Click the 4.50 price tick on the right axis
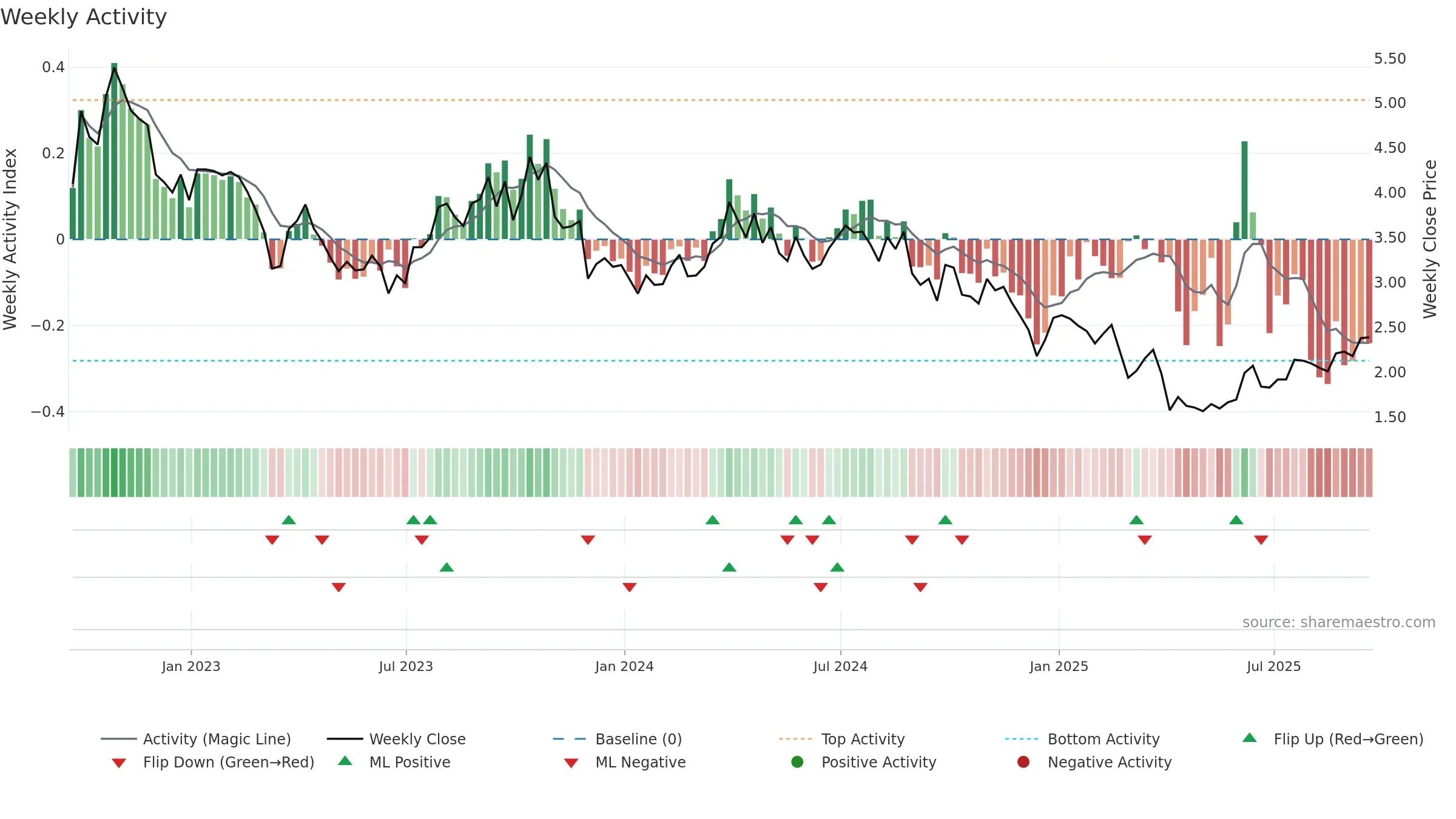Image resolution: width=1456 pixels, height=819 pixels. tap(1390, 148)
